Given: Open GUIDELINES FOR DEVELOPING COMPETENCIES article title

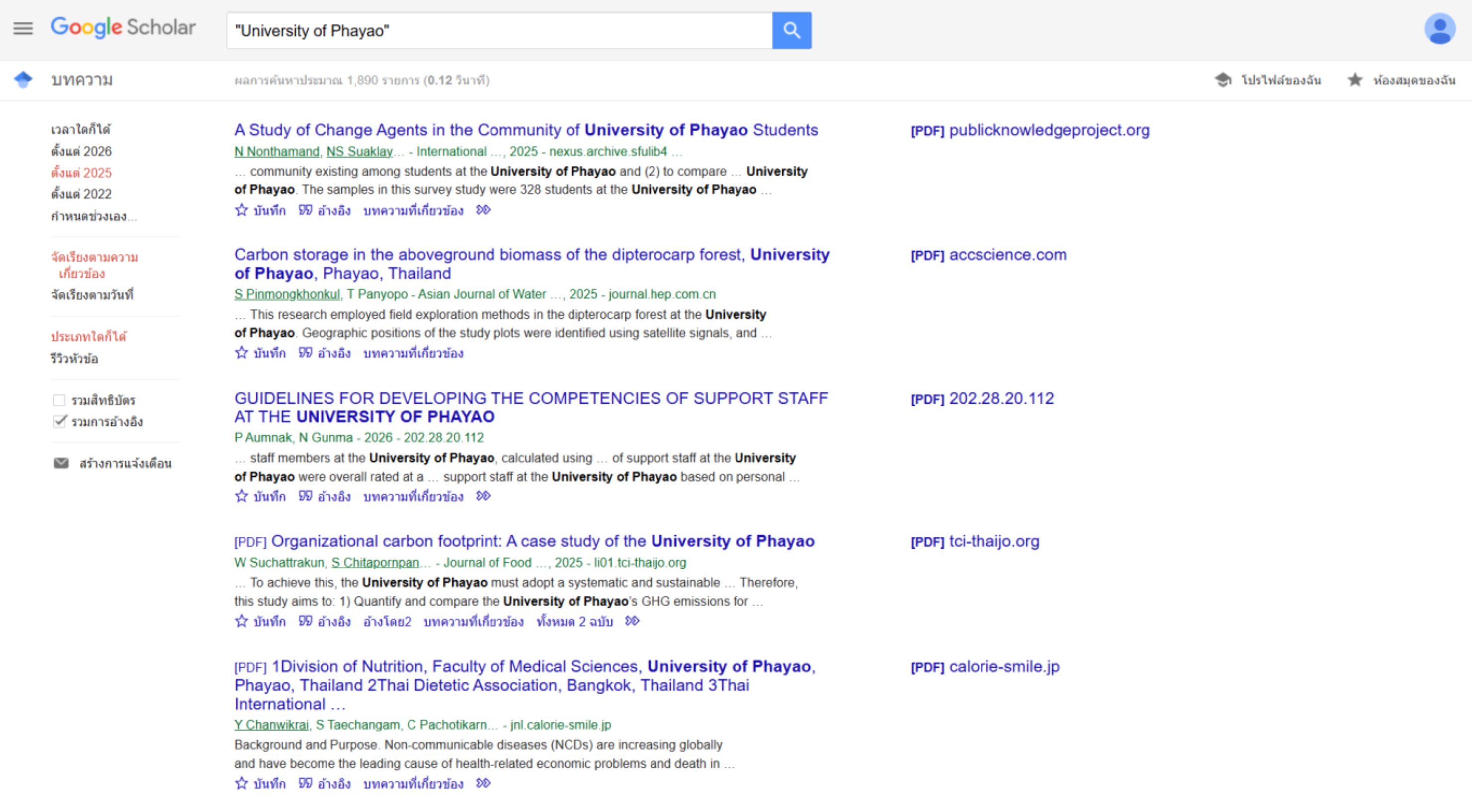Looking at the screenshot, I should coord(531,407).
